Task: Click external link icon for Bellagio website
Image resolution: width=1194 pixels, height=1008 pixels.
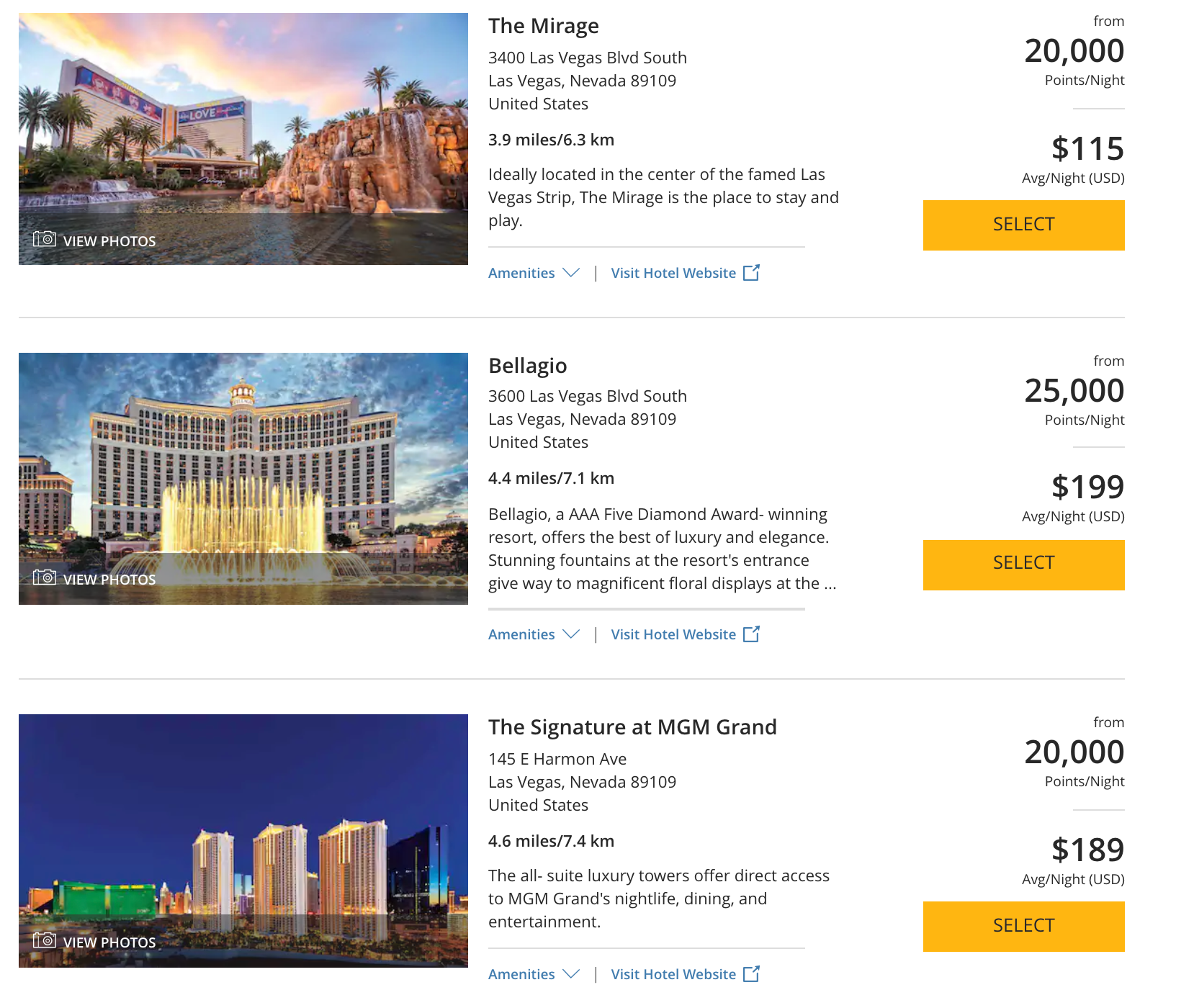Action: coord(751,634)
